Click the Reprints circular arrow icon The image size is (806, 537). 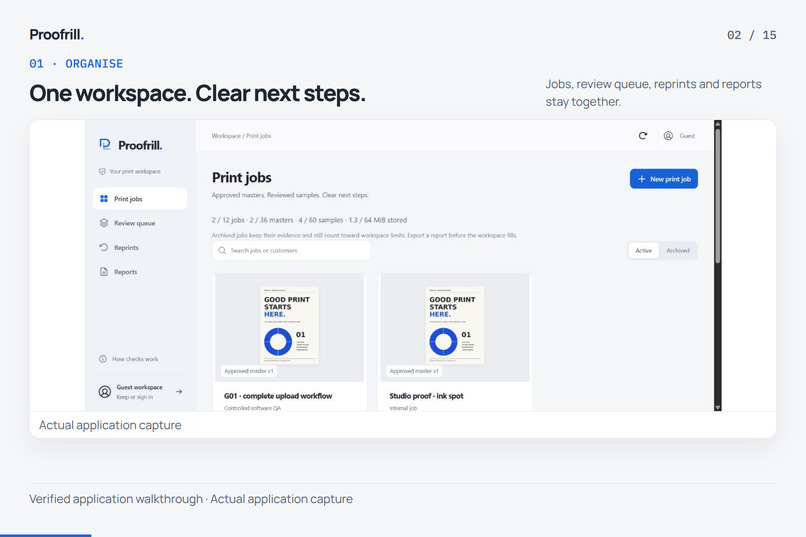[104, 247]
